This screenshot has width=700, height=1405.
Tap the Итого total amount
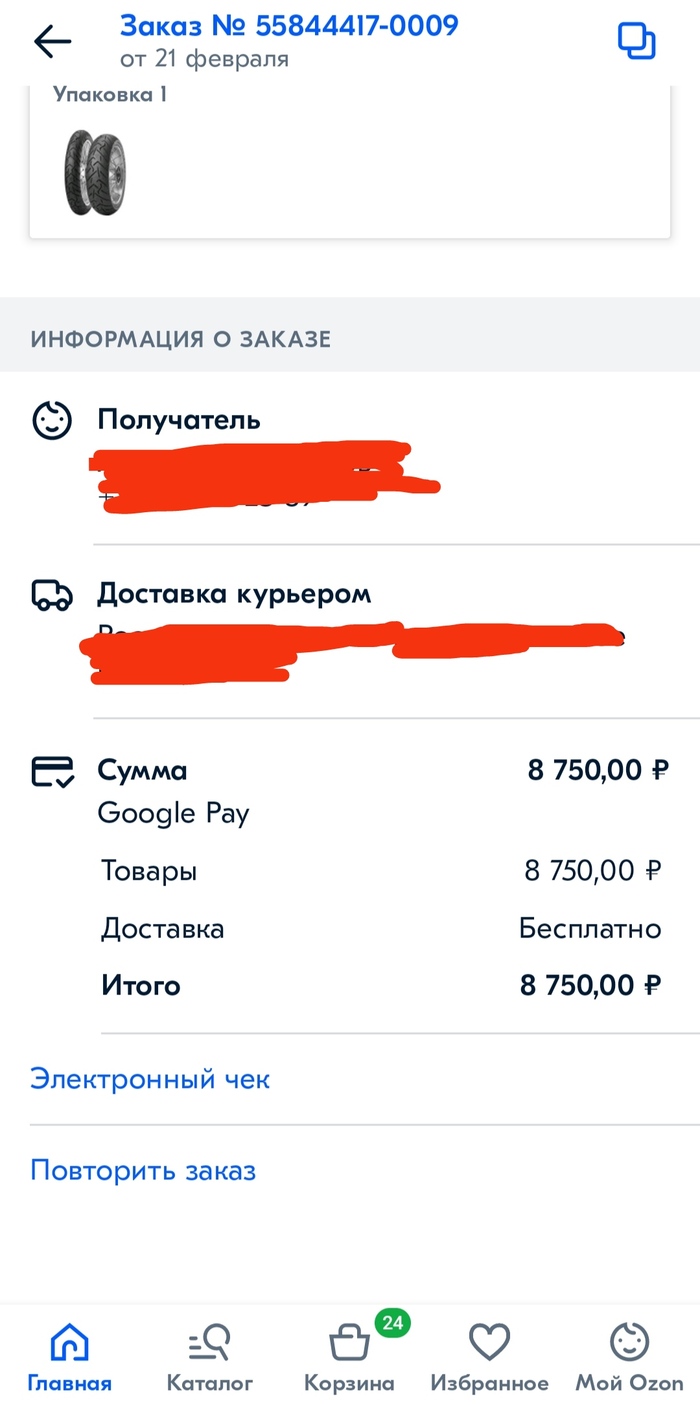pyautogui.click(x=591, y=985)
